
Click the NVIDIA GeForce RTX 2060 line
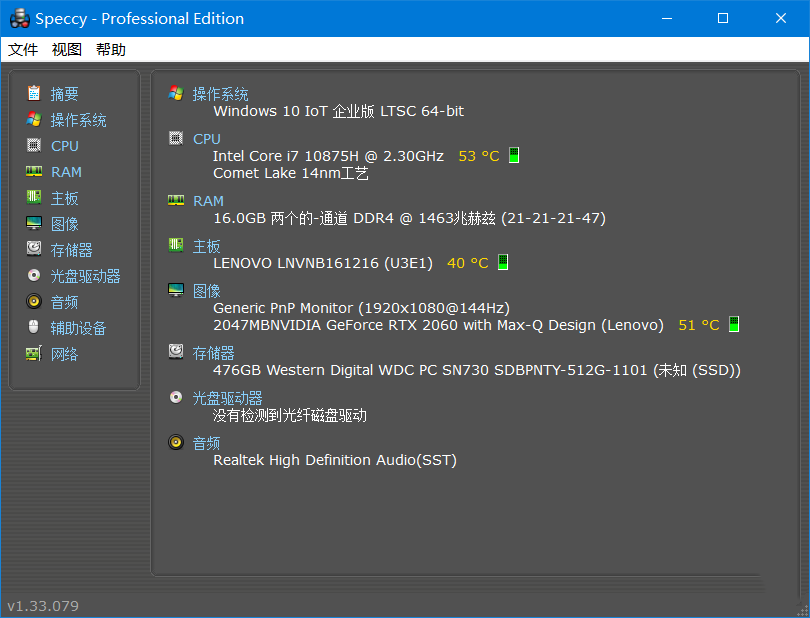pos(438,325)
